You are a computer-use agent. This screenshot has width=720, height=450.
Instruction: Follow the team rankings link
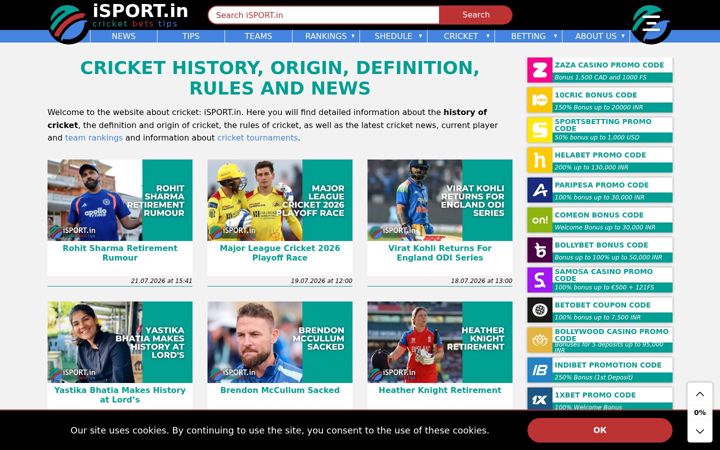pos(94,138)
